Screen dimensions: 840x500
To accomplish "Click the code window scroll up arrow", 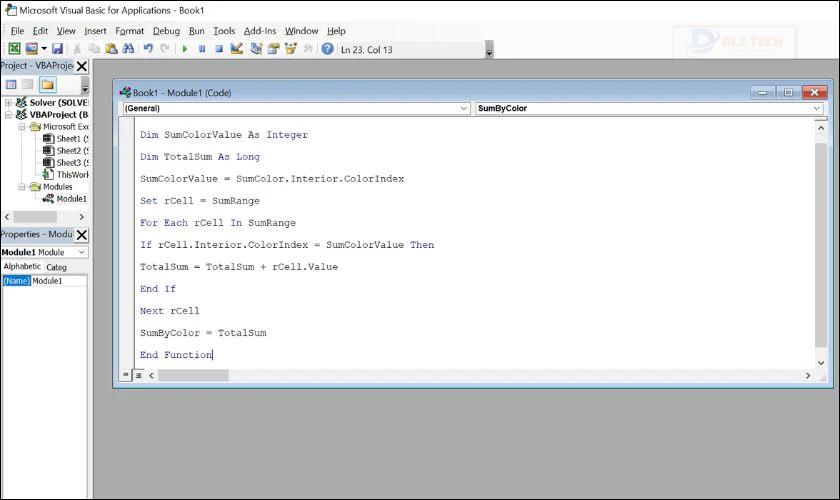I will coord(821,128).
